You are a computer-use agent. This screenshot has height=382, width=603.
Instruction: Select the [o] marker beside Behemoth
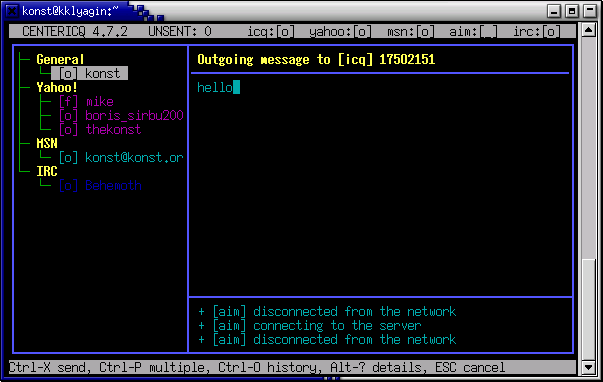pyautogui.click(x=68, y=185)
